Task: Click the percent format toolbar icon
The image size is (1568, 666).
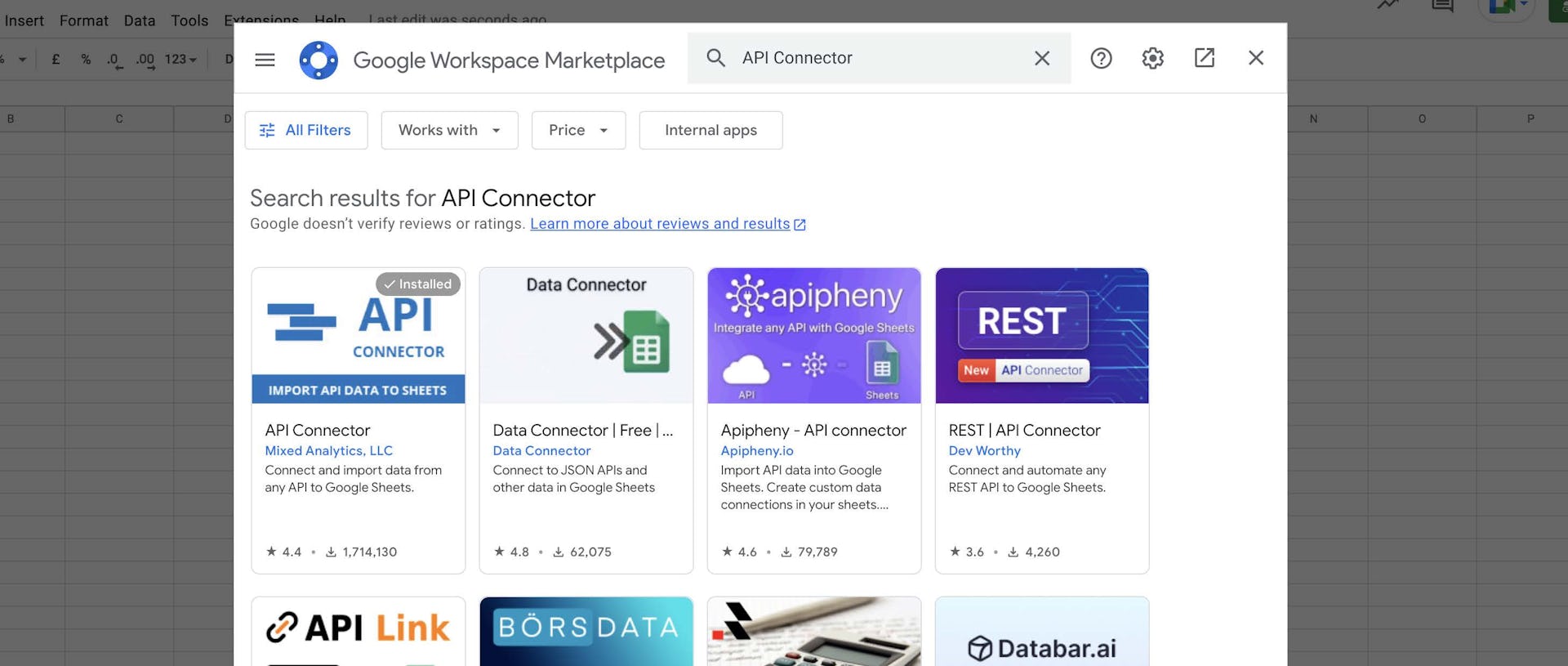Action: pyautogui.click(x=86, y=60)
